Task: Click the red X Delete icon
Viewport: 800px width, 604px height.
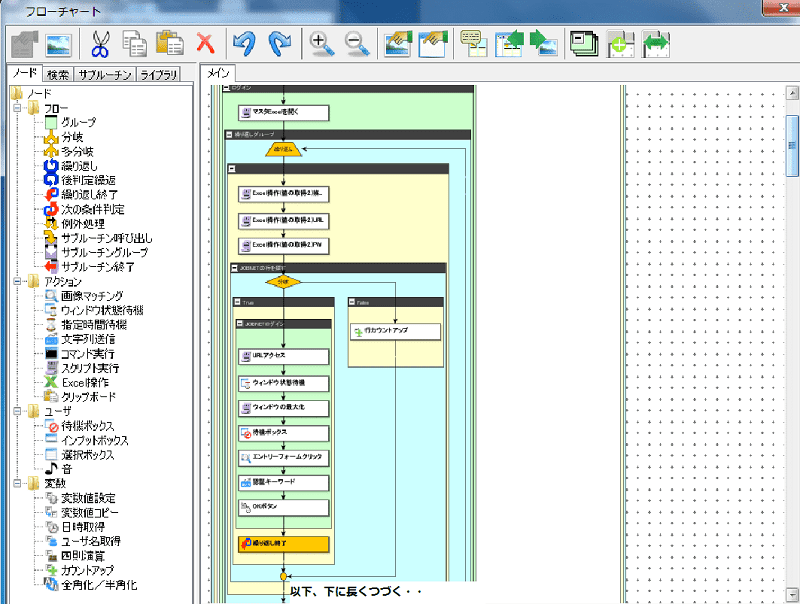Action: [206, 43]
